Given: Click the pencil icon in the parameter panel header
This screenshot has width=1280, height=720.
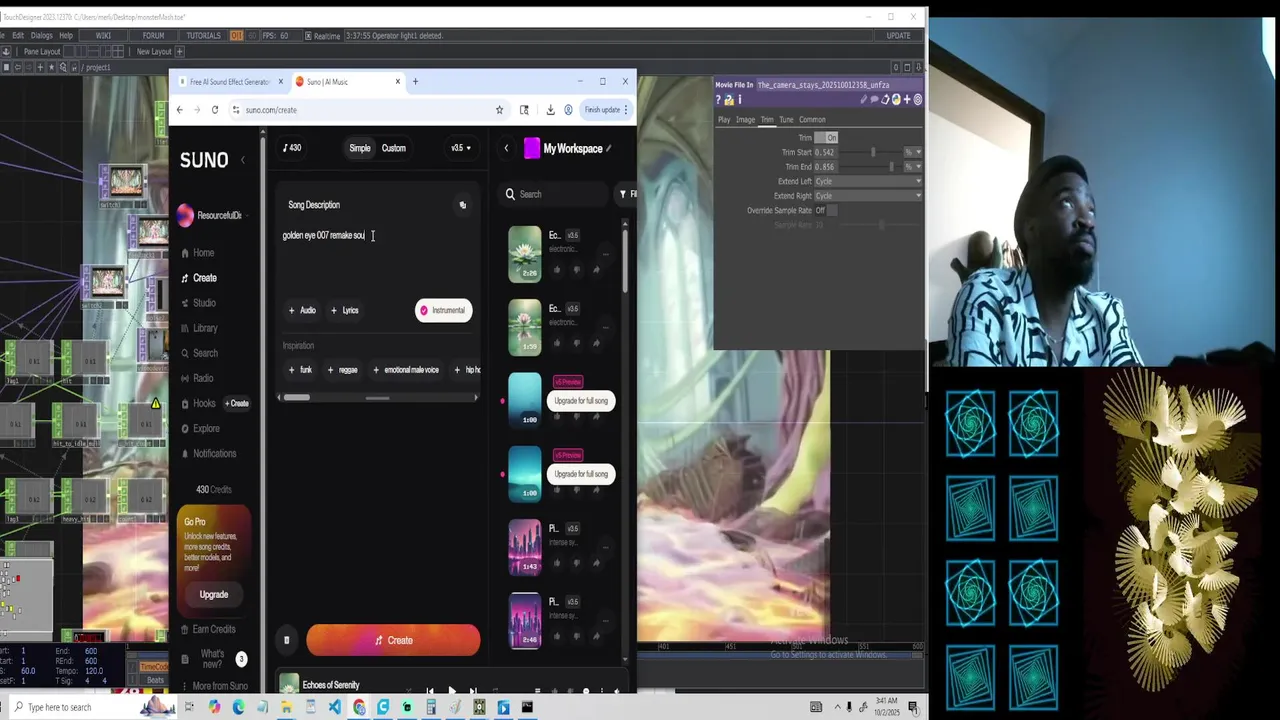Looking at the screenshot, I should coord(864,100).
